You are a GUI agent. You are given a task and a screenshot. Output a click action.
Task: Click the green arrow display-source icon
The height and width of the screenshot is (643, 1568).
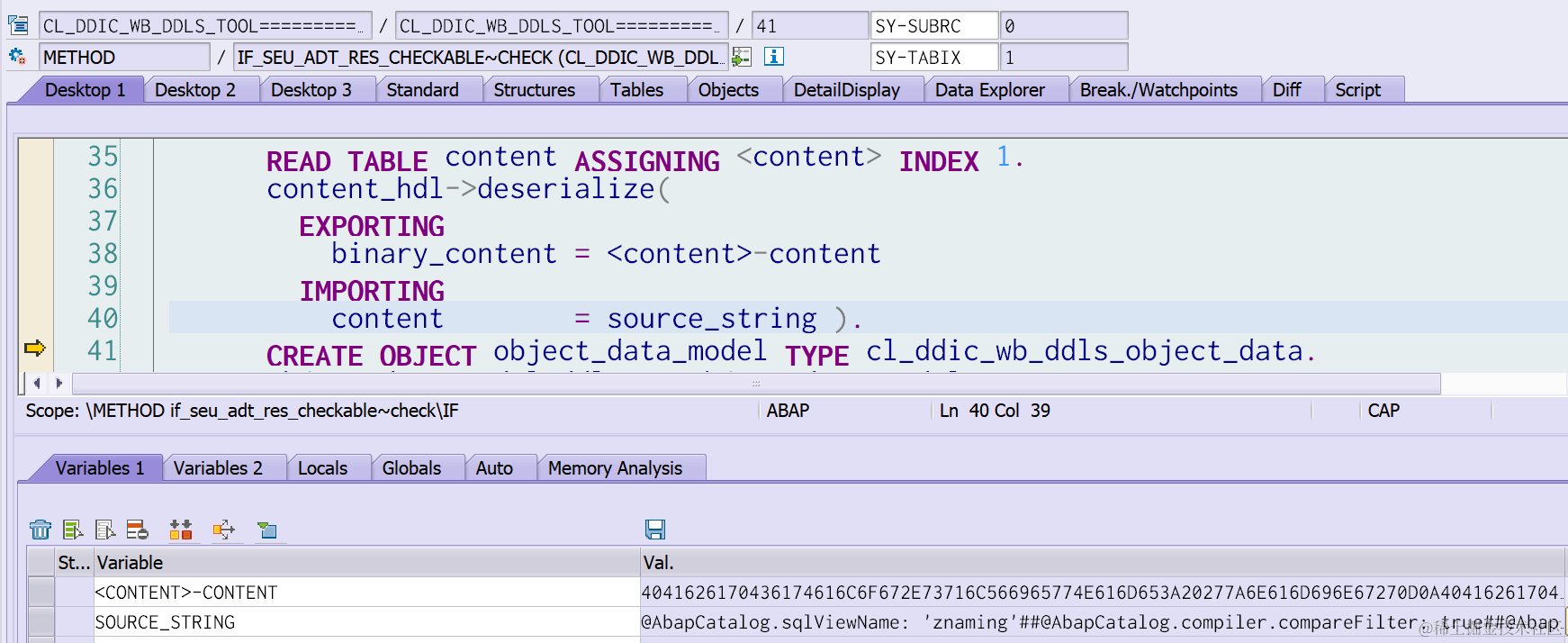click(742, 57)
